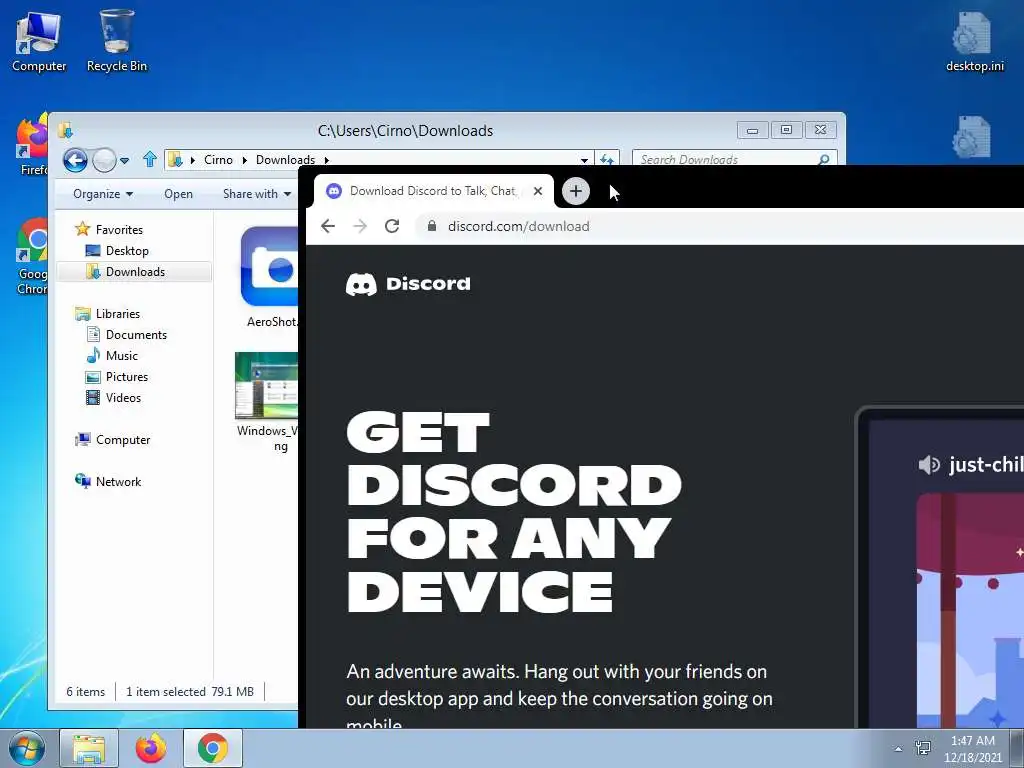Screen dimensions: 1024x768
Task: Click the search magnifier icon in Explorer
Action: point(824,159)
